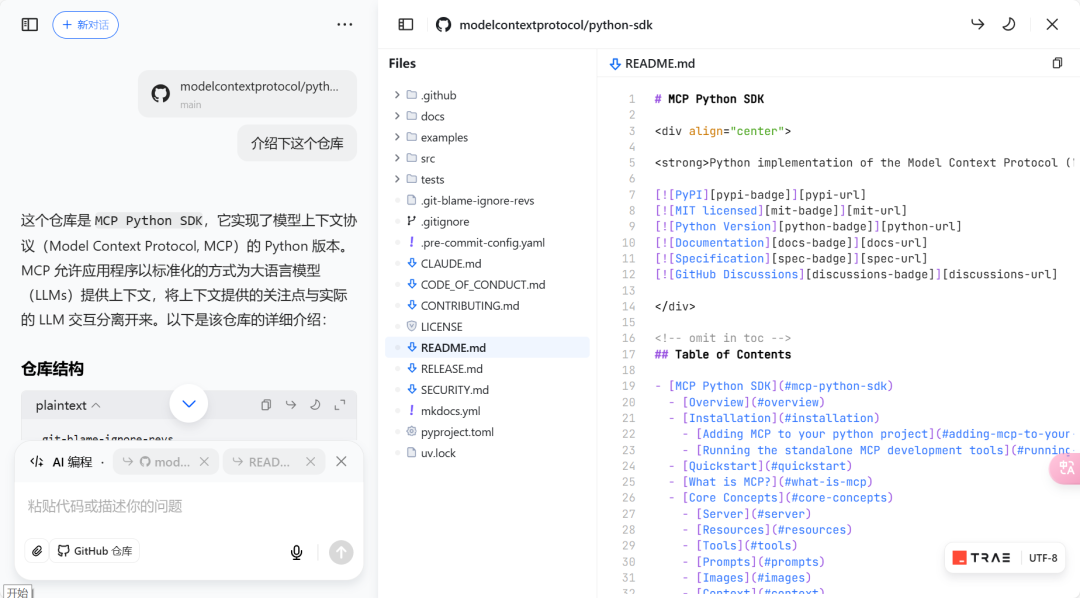Close the repository viewer panel

[1052, 25]
